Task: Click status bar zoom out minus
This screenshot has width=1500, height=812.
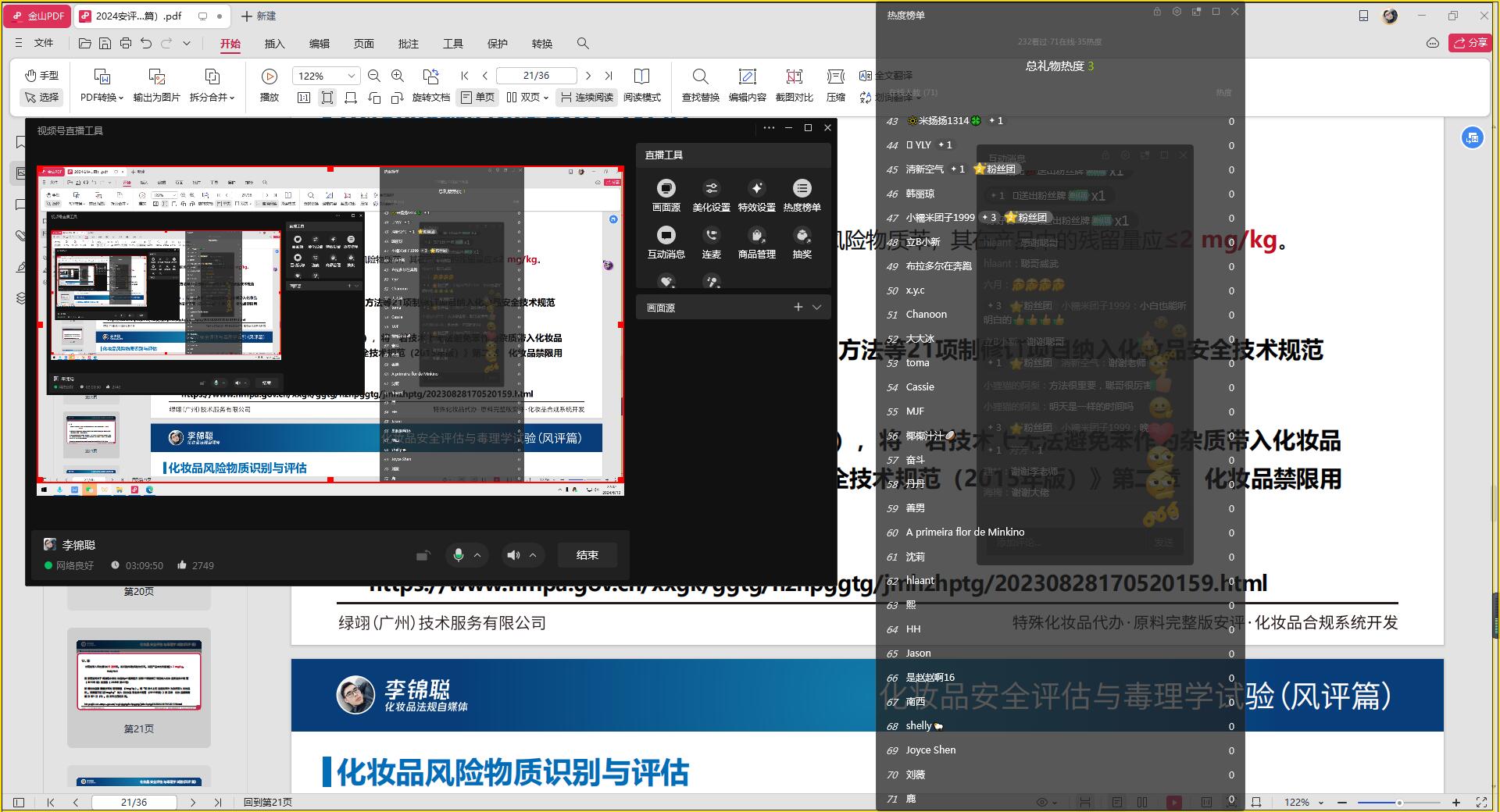Action: pyautogui.click(x=1342, y=802)
